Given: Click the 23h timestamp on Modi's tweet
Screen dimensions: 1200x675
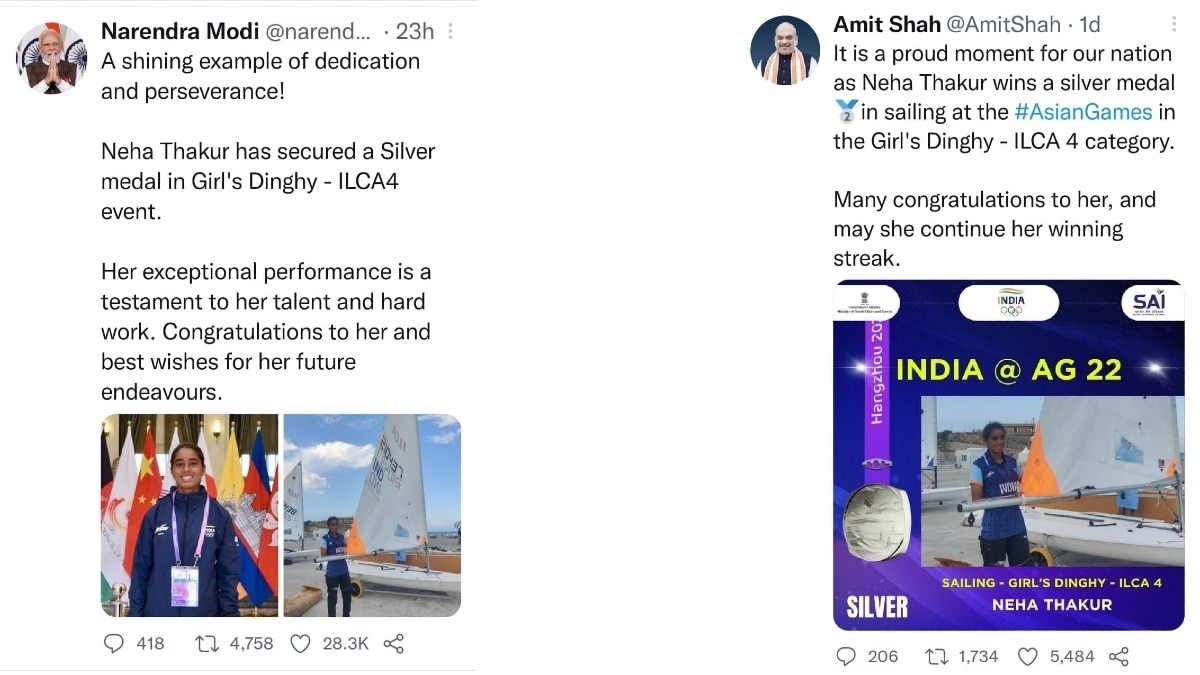Looking at the screenshot, I should [x=414, y=32].
